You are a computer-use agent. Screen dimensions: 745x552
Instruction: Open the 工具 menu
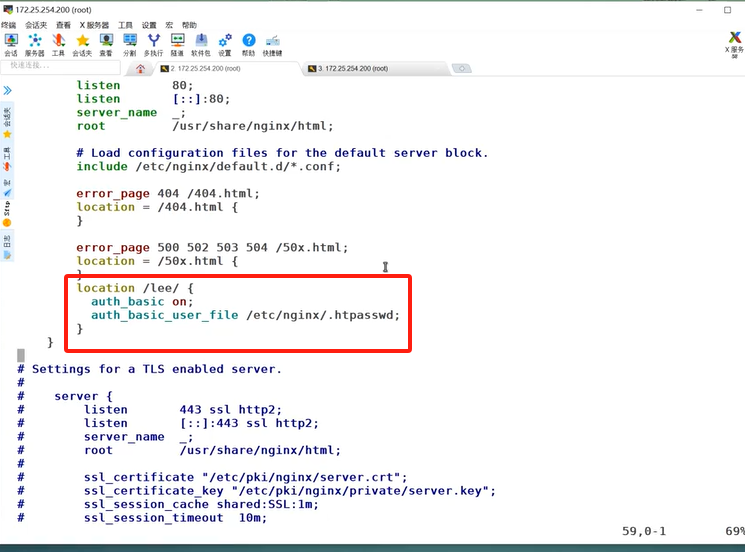[125, 25]
